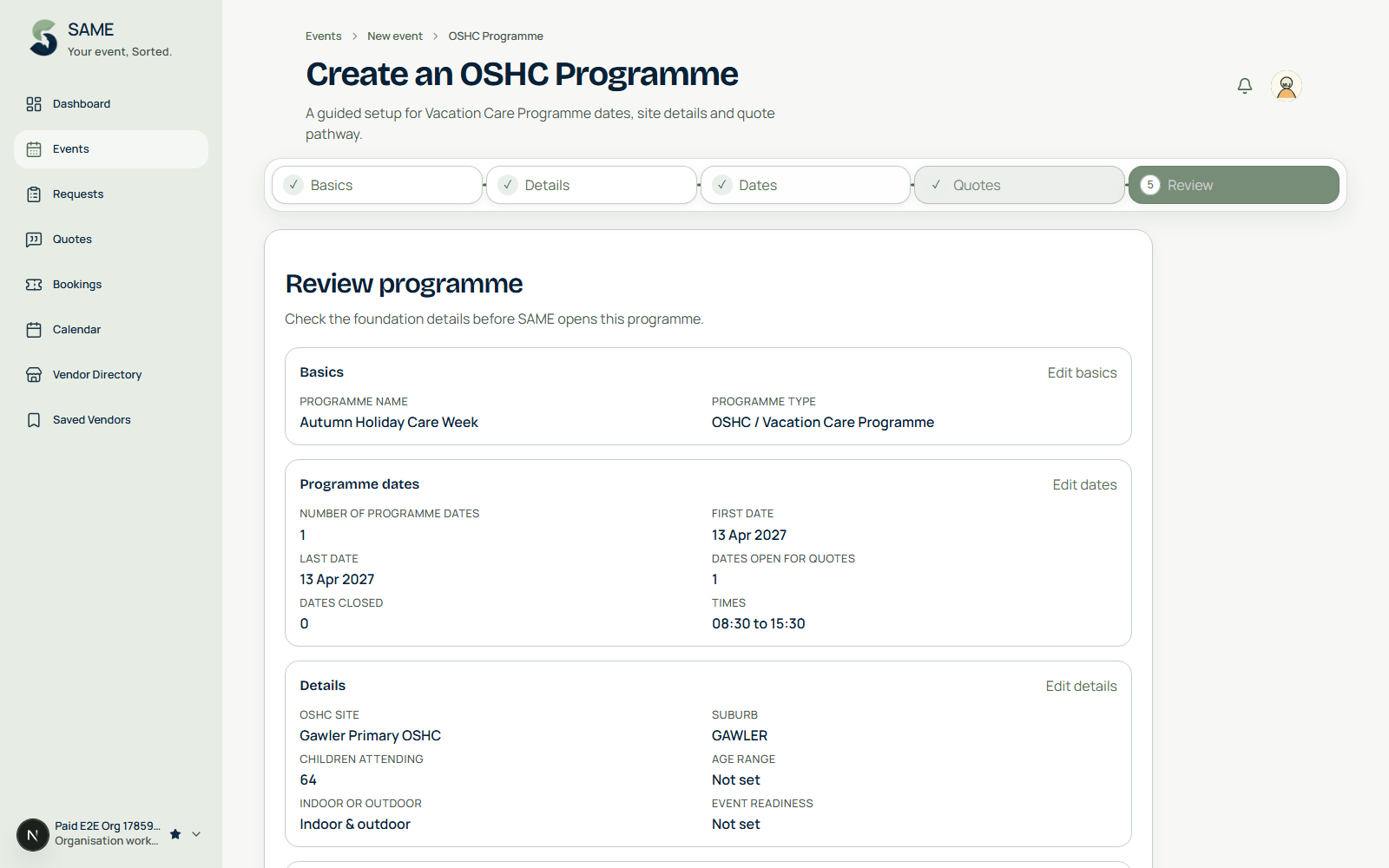This screenshot has height=868, width=1389.
Task: Click the Quotes speech-bubble icon
Action: pos(34,240)
